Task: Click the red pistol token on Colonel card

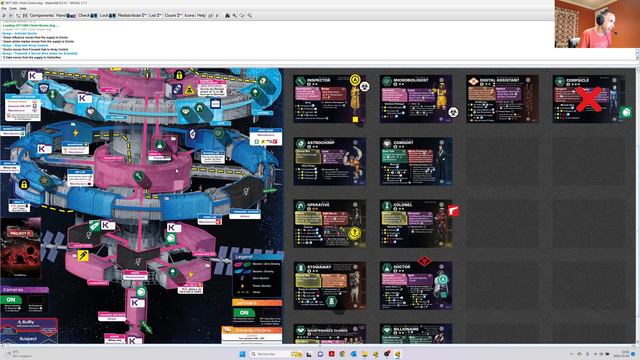Action: click(453, 210)
